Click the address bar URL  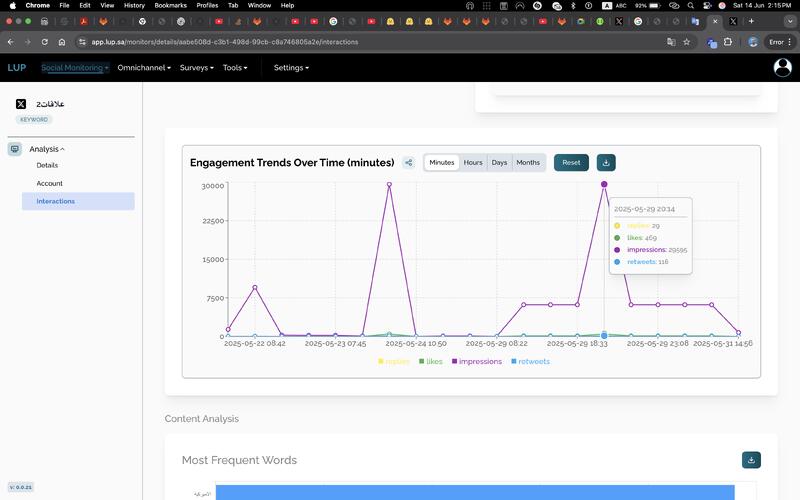tap(224, 42)
